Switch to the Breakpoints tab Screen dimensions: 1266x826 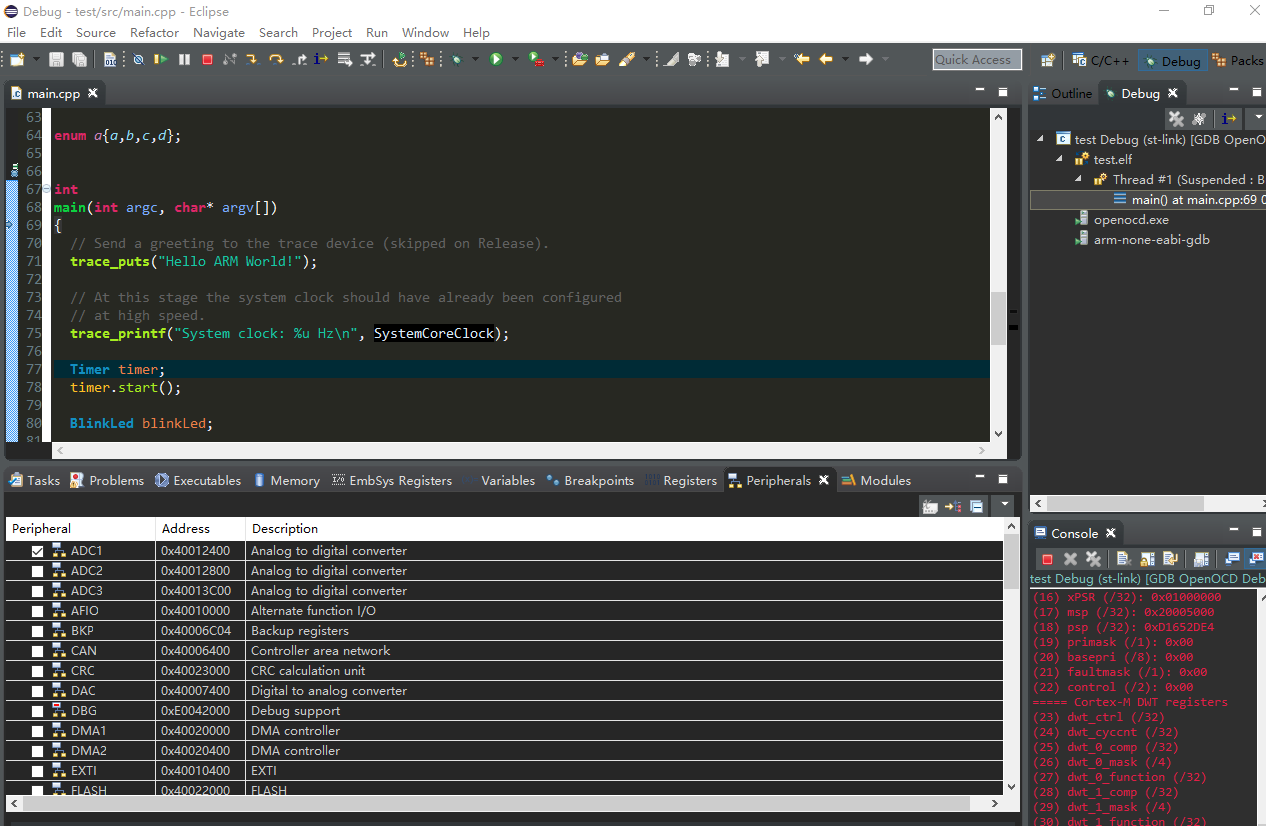pyautogui.click(x=598, y=480)
